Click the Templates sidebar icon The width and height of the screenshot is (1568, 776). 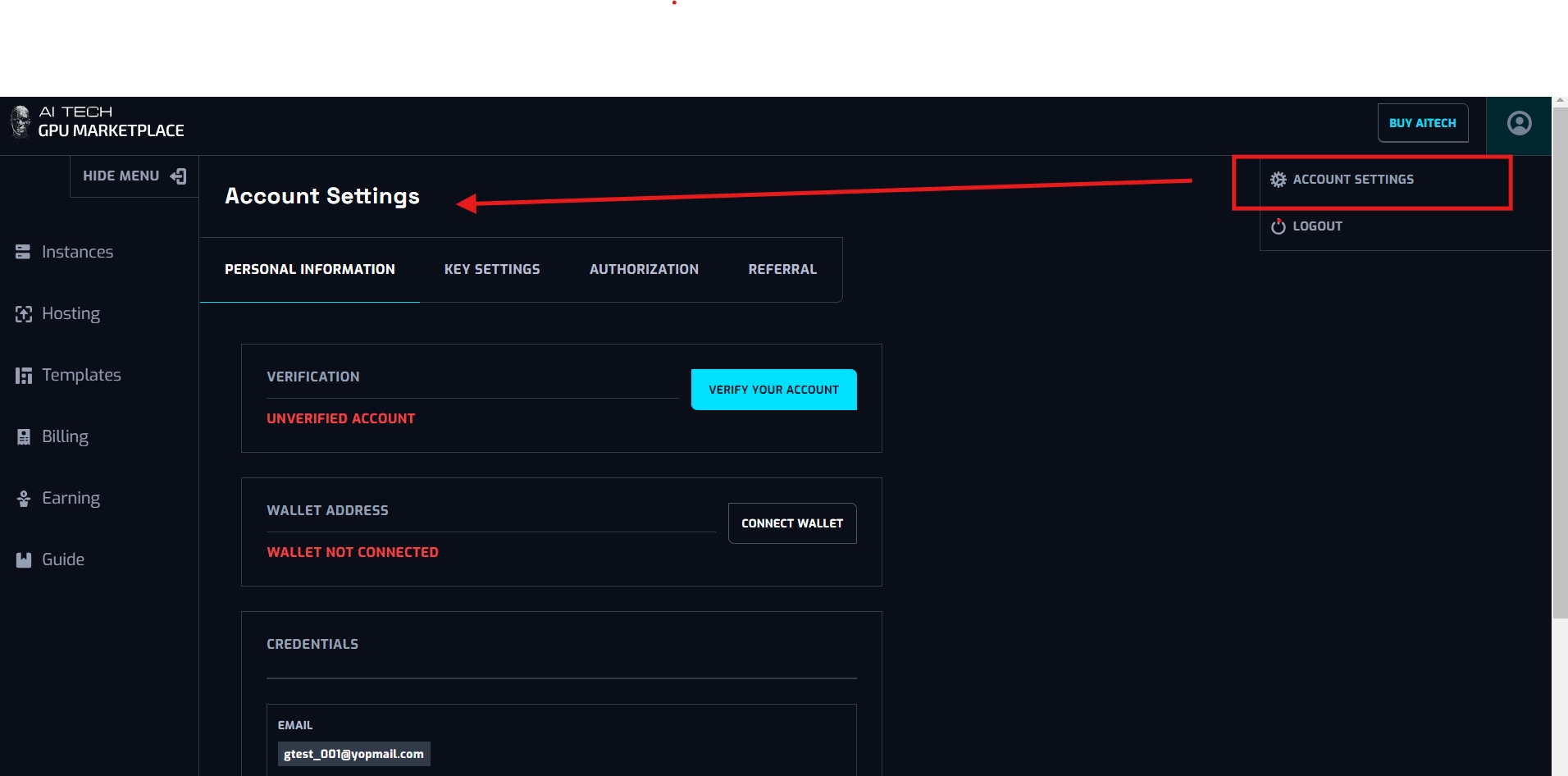coord(23,376)
